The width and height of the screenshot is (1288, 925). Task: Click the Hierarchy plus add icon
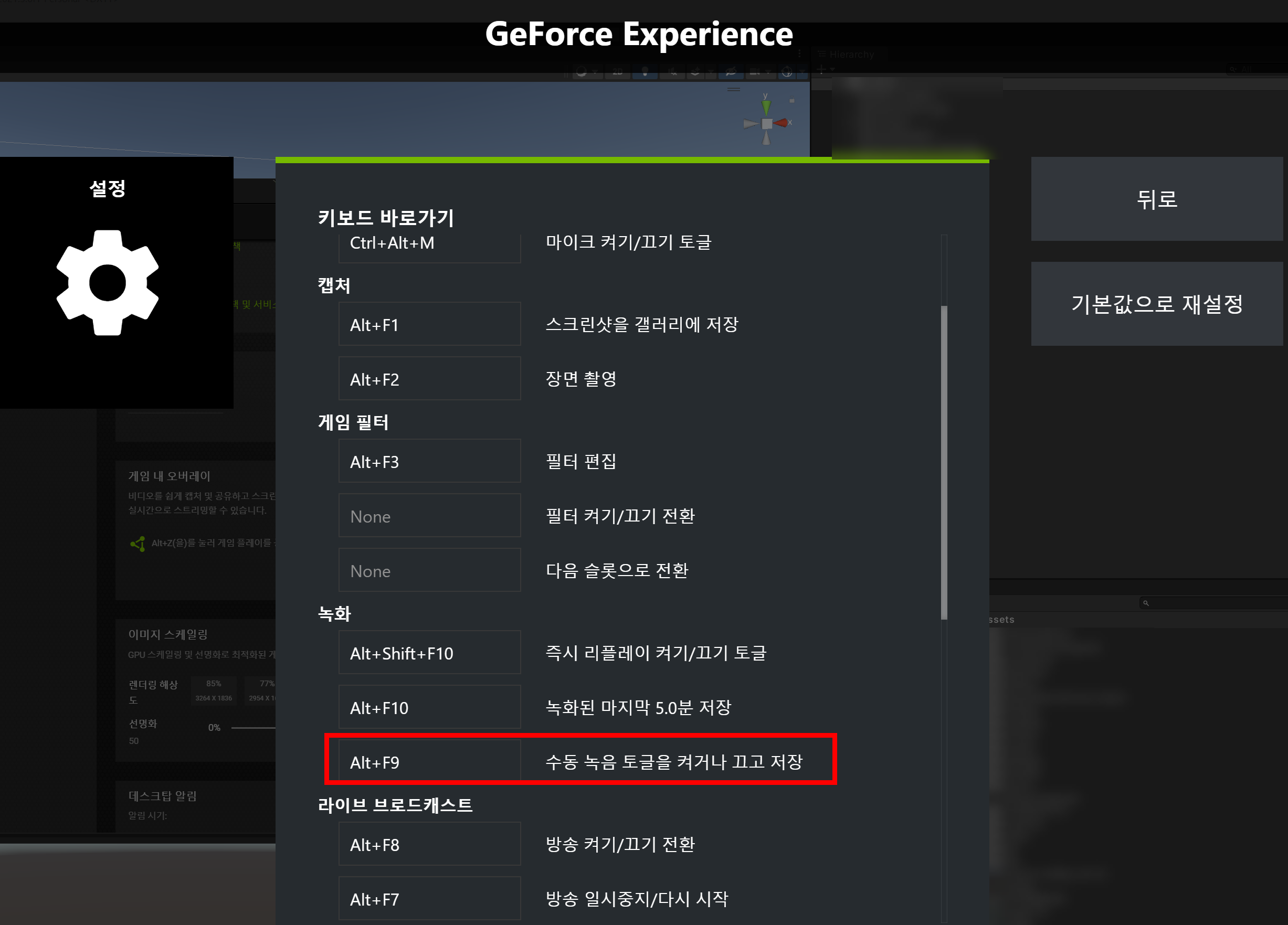click(821, 69)
